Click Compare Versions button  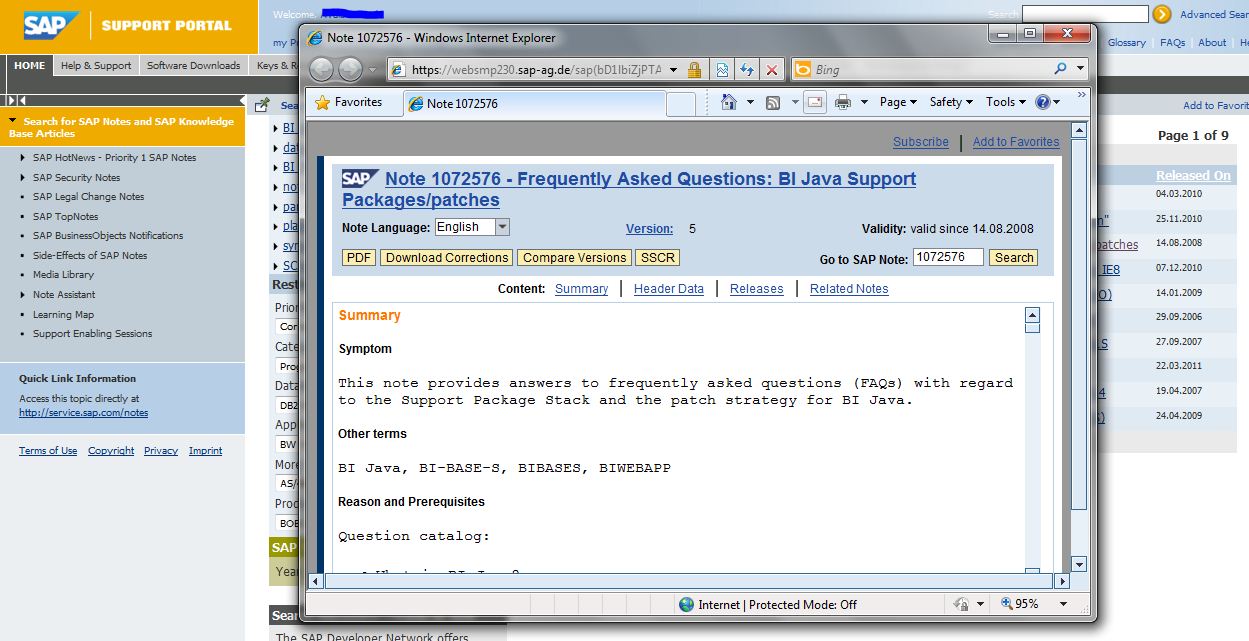(575, 258)
